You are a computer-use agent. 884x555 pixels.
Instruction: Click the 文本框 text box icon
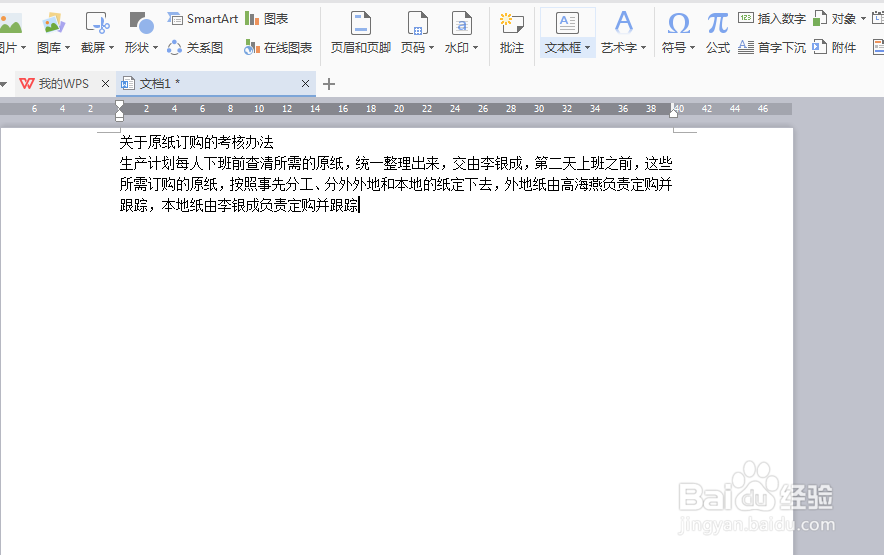(x=567, y=23)
